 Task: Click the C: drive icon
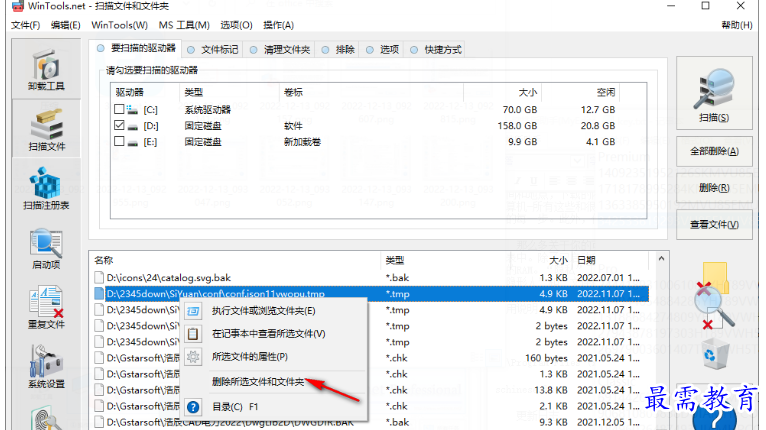132,110
